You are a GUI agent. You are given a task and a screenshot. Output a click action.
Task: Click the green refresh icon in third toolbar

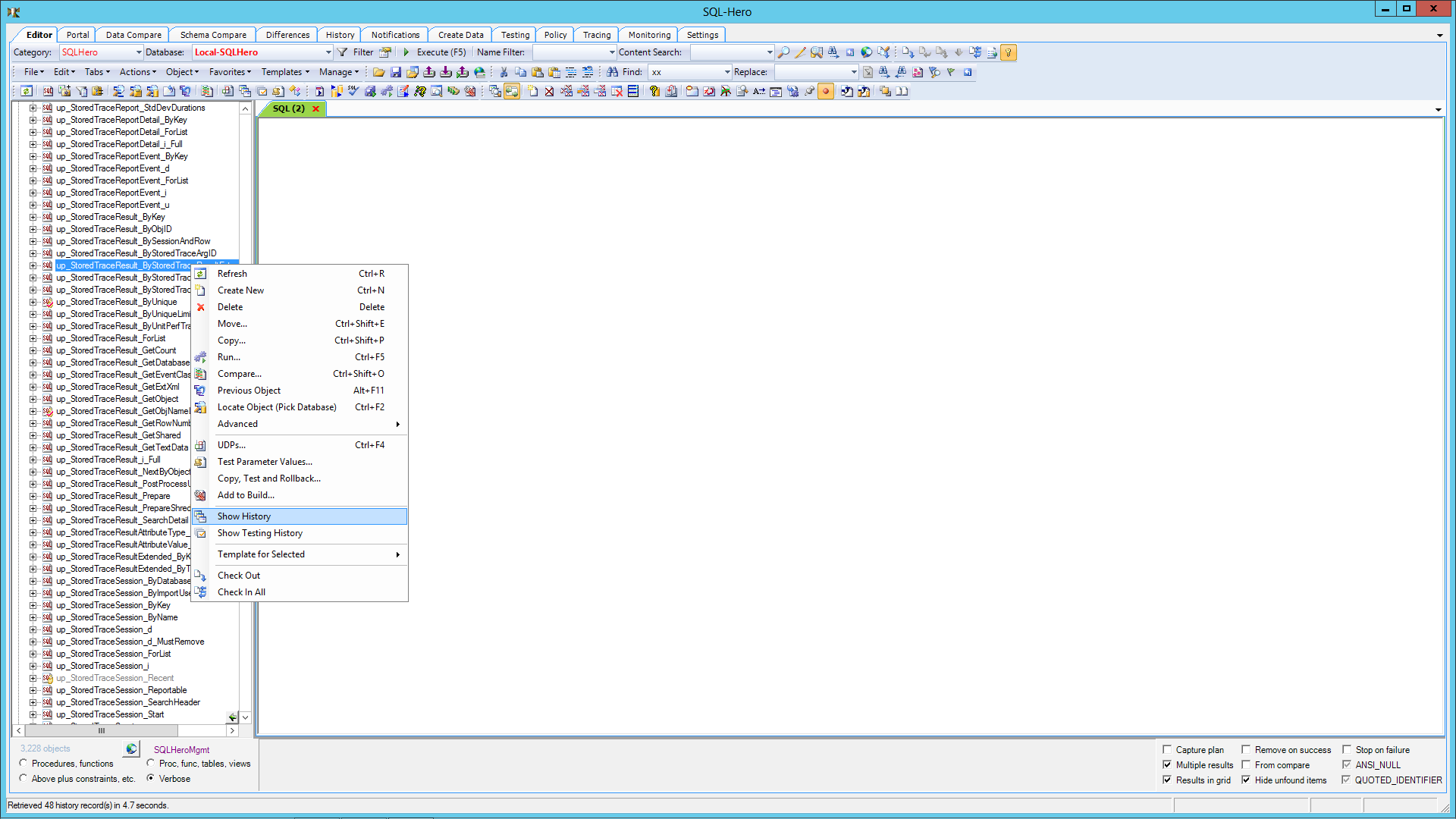click(x=27, y=91)
